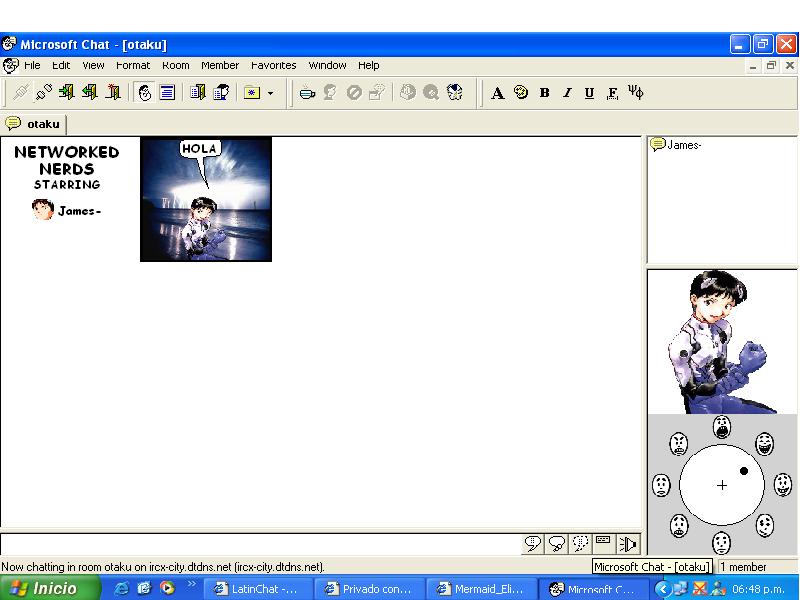Click the coffee cup Away icon
The image size is (800, 600).
pyautogui.click(x=307, y=93)
